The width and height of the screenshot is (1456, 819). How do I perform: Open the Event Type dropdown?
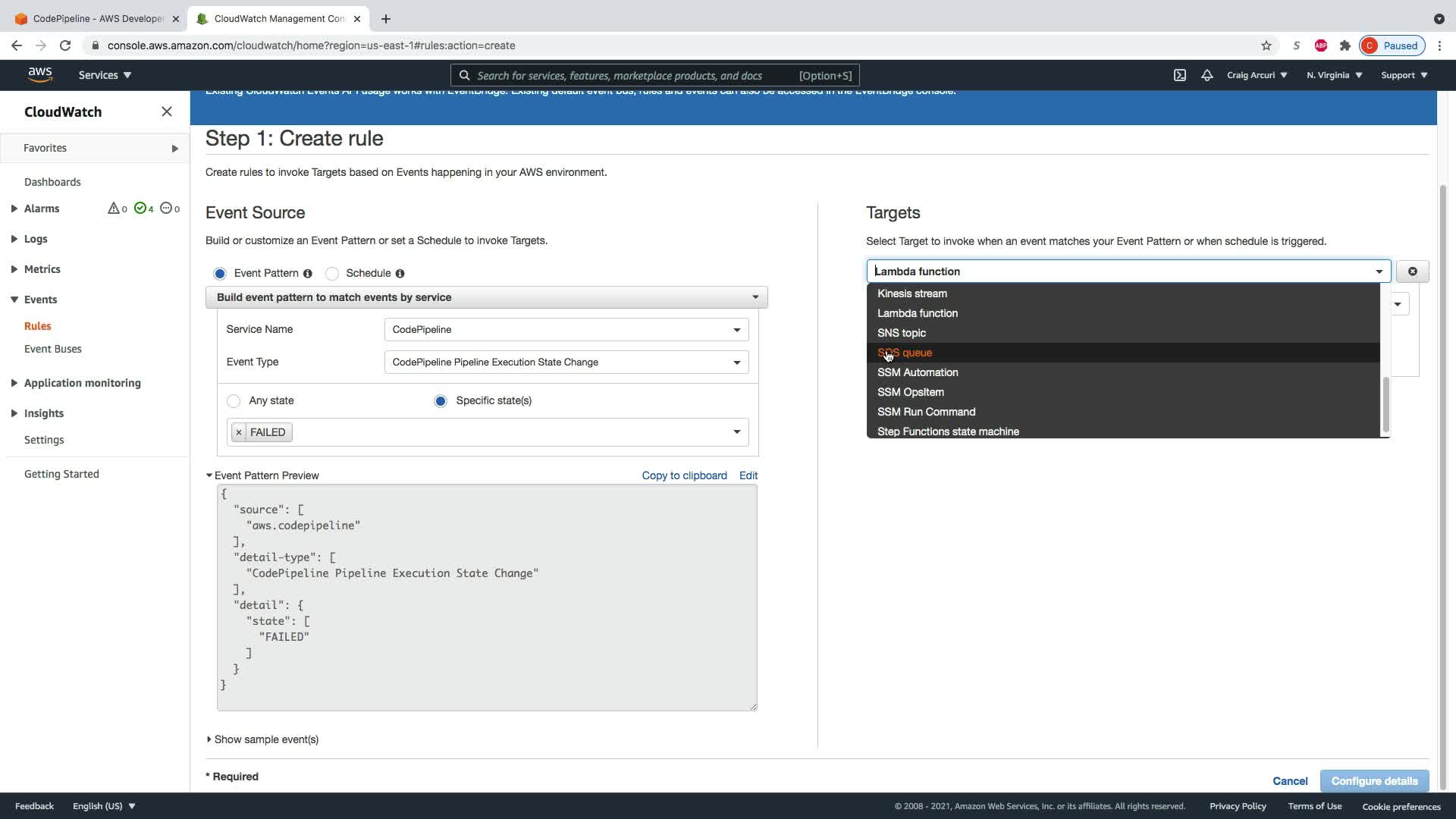[x=566, y=362]
